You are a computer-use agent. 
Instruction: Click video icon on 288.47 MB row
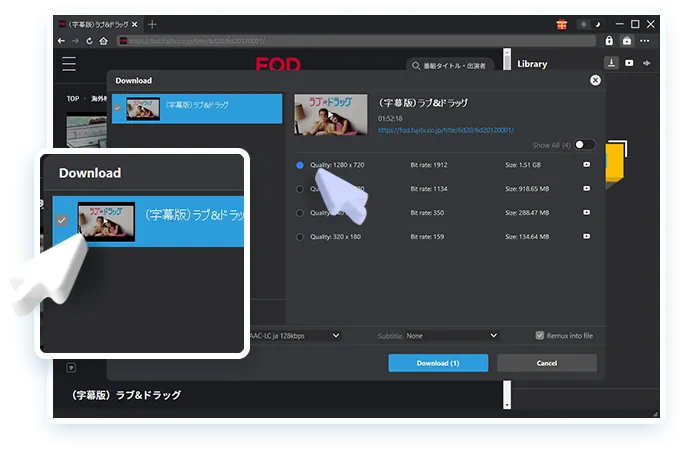click(587, 212)
